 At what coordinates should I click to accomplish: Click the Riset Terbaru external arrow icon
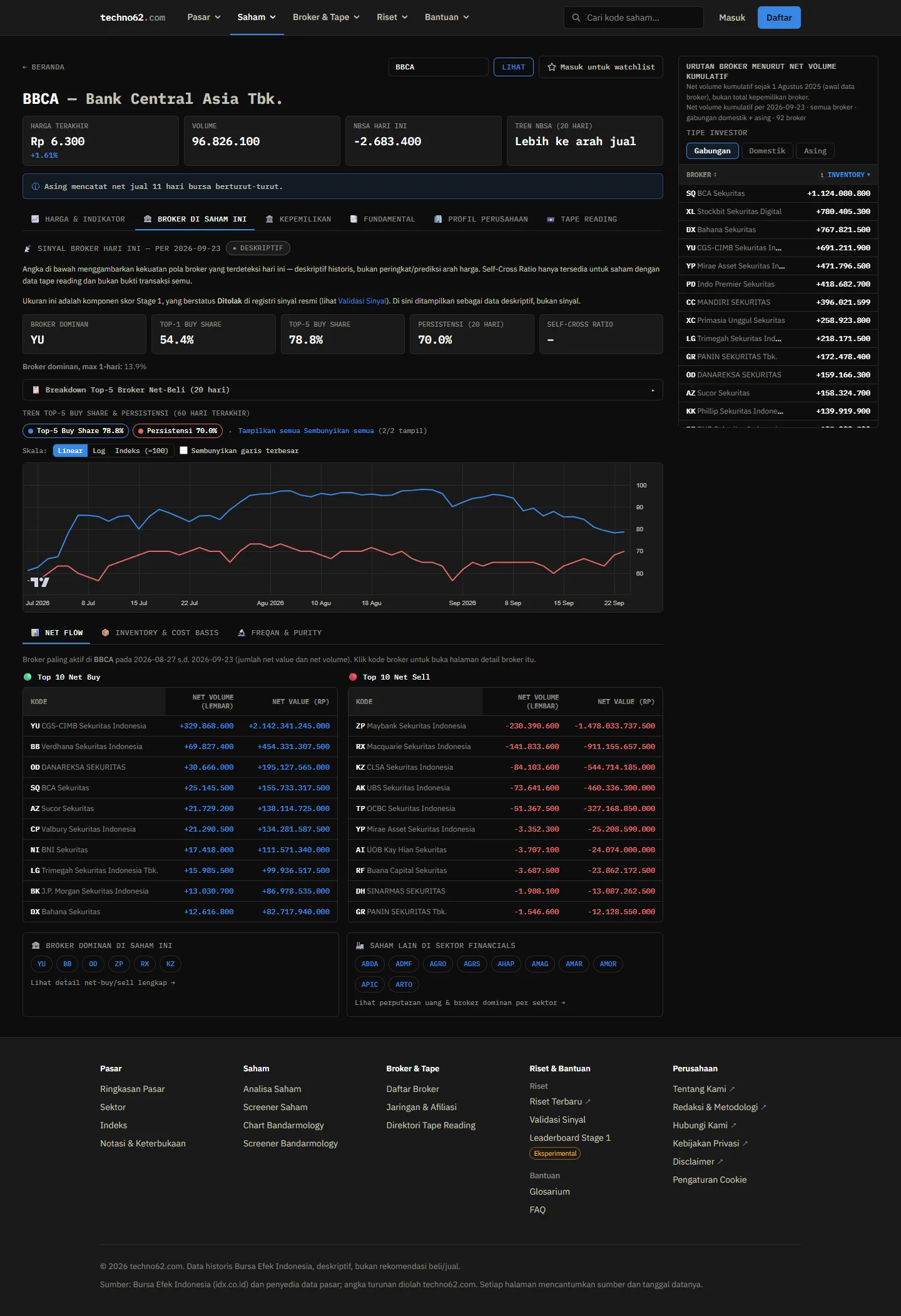tap(588, 1102)
